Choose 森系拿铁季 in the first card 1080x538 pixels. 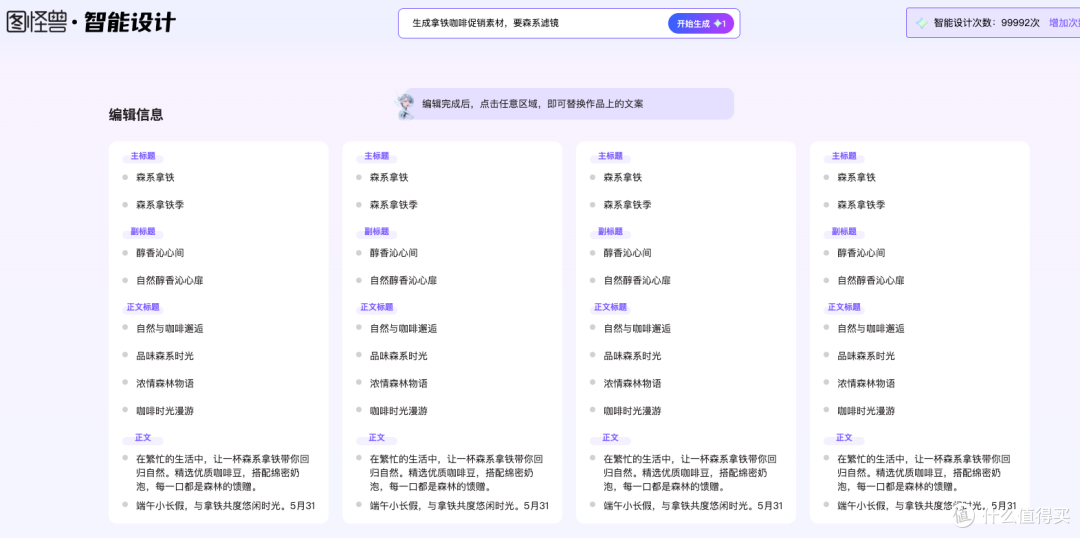tap(160, 205)
